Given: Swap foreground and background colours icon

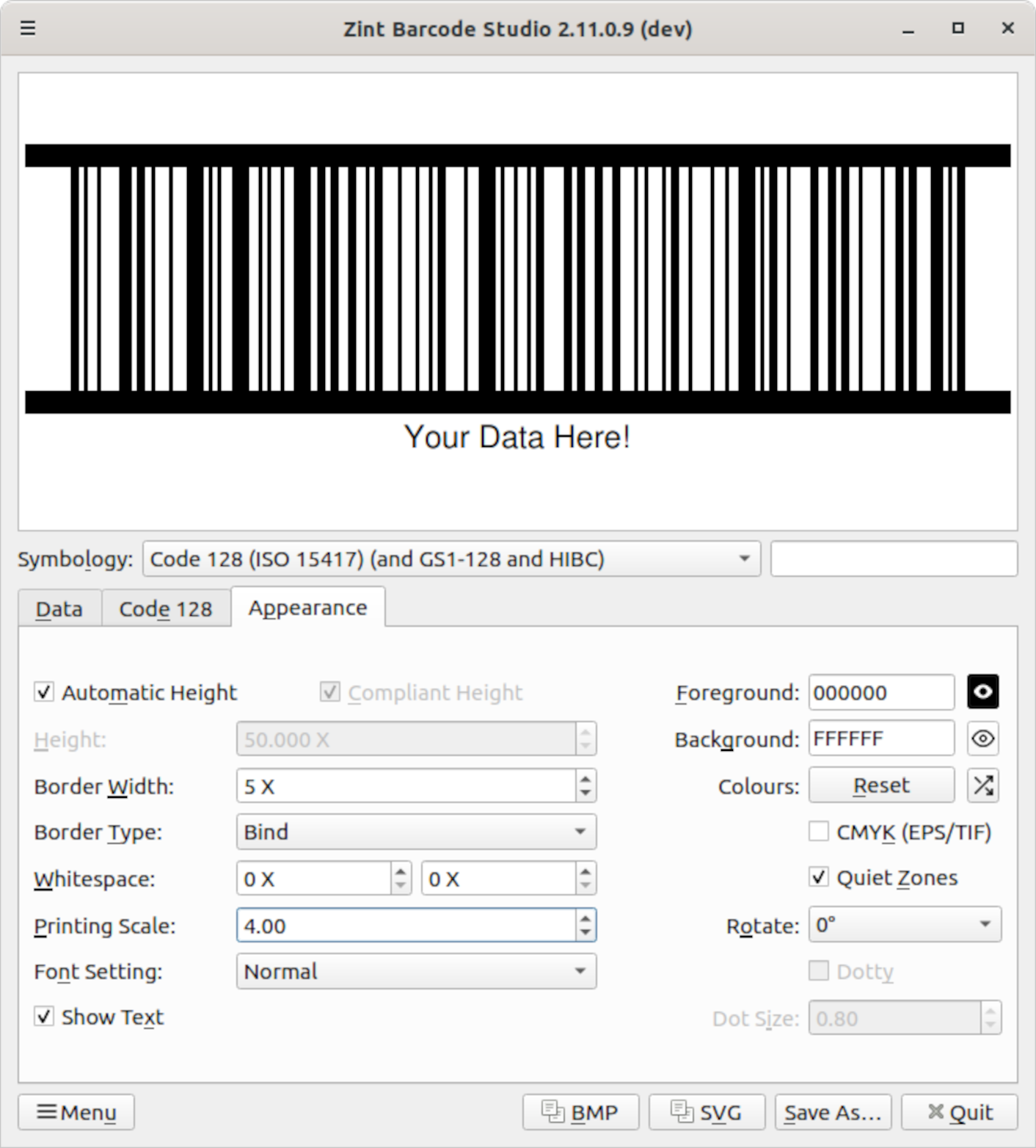Looking at the screenshot, I should tap(982, 785).
